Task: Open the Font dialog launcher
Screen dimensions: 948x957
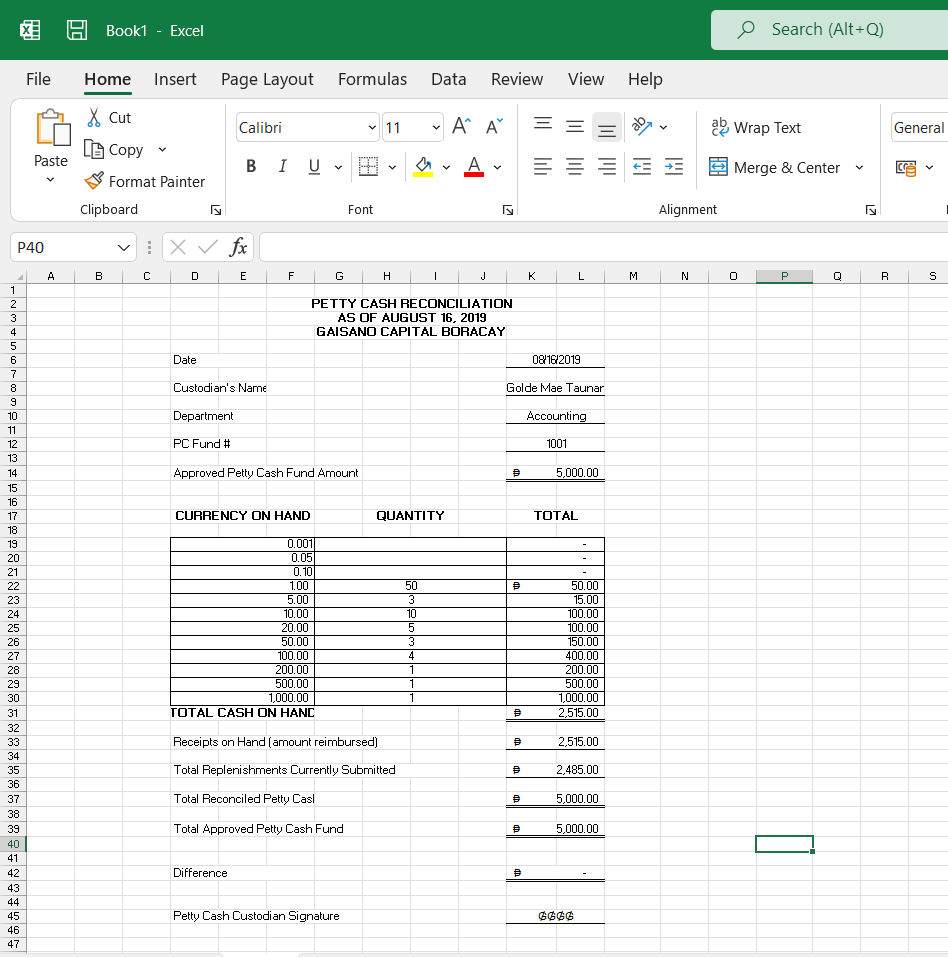Action: coord(507,210)
